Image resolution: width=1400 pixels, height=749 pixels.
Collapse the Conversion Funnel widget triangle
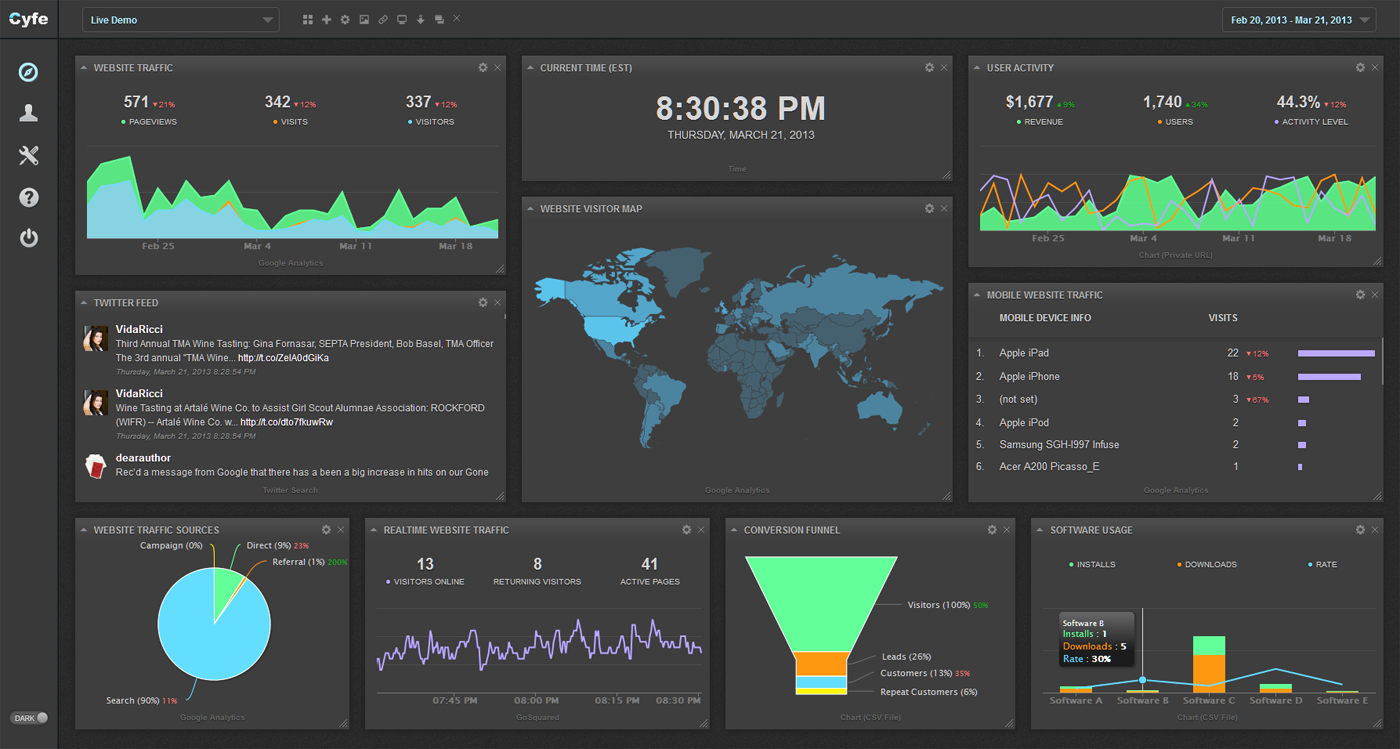coord(734,530)
